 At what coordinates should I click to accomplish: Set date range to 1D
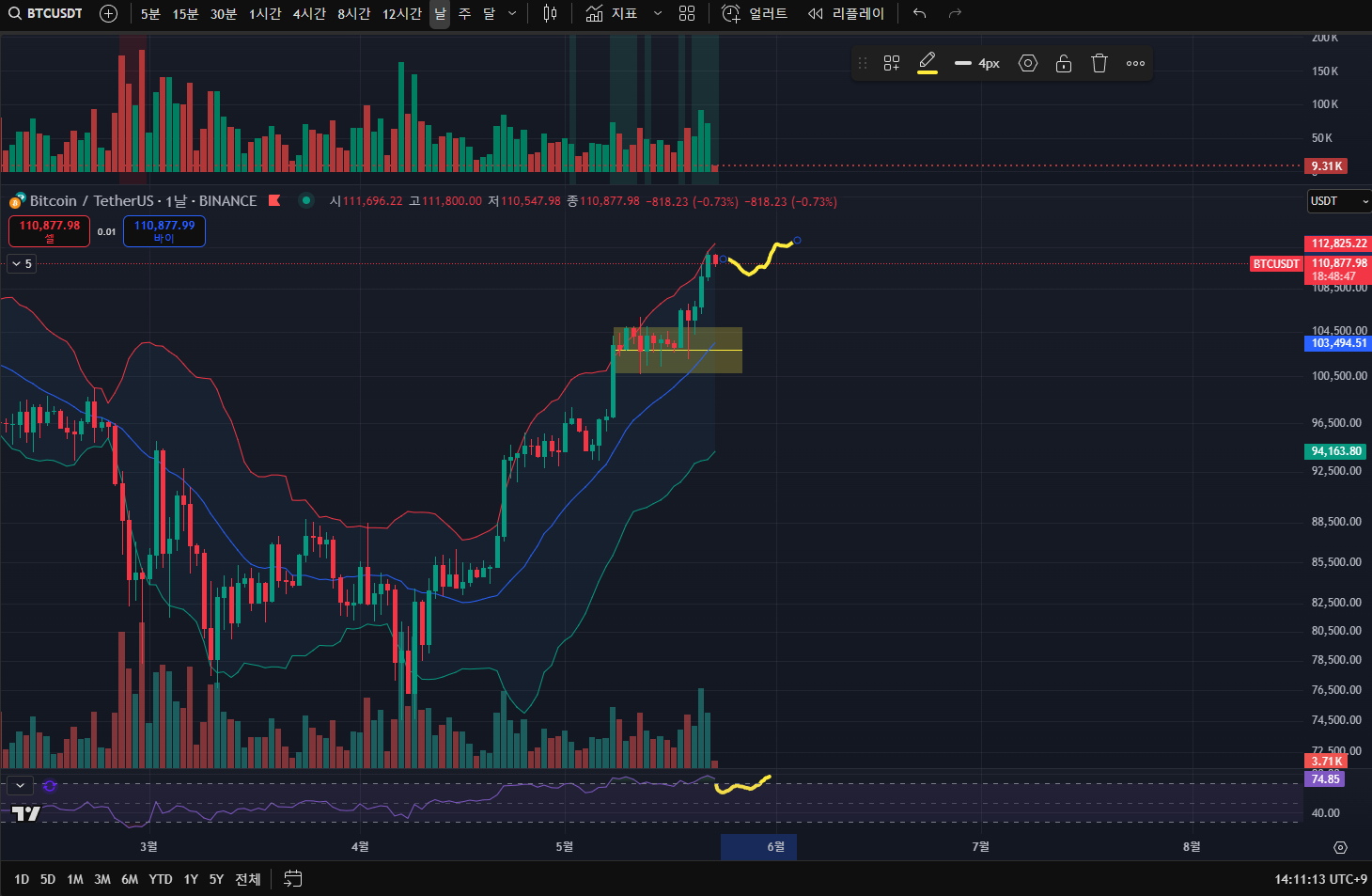pyautogui.click(x=22, y=879)
